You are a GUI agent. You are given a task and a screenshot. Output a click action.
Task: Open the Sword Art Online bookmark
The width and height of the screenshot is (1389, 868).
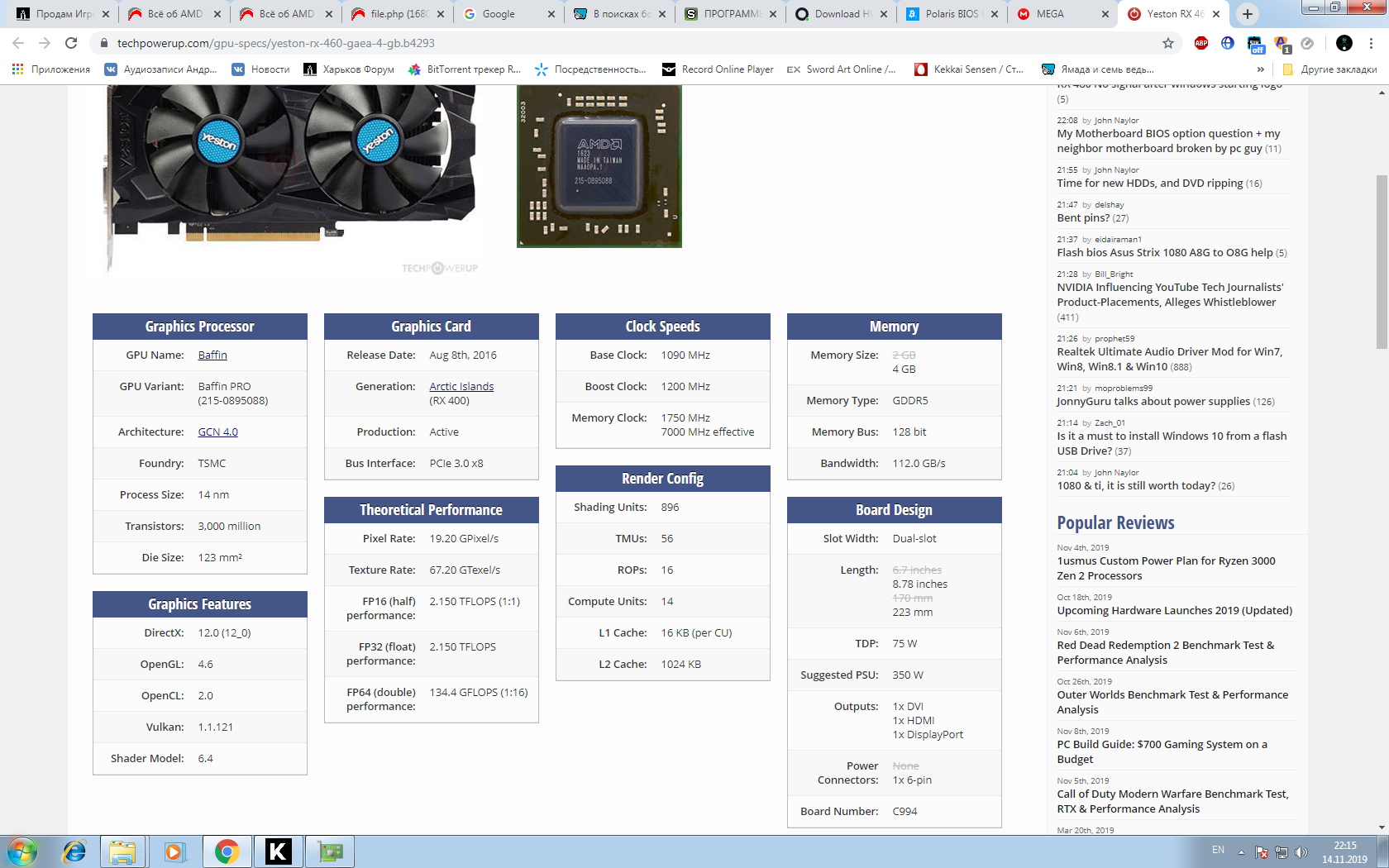coord(841,69)
